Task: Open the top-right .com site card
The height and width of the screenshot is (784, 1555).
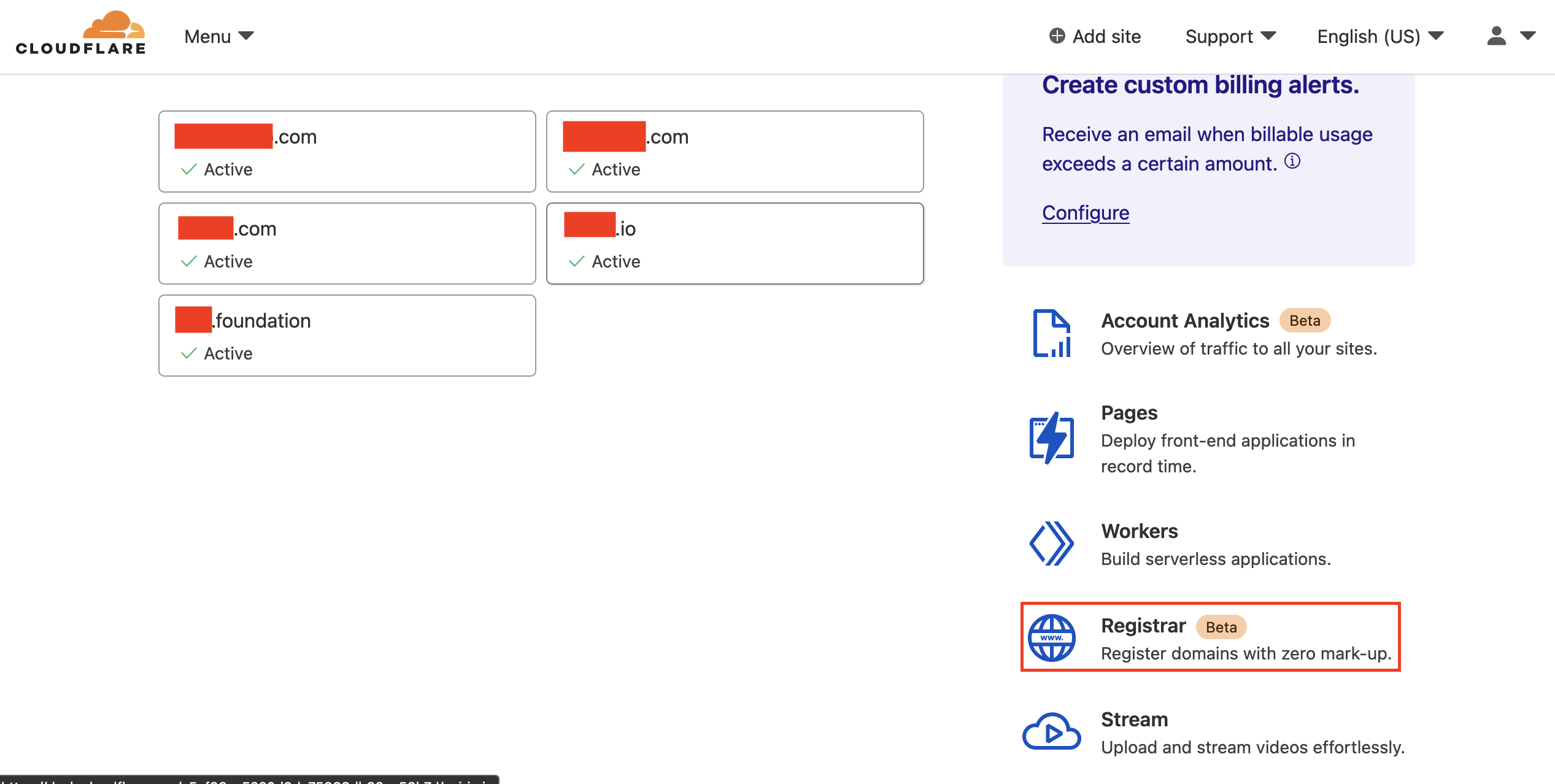Action: [x=735, y=152]
